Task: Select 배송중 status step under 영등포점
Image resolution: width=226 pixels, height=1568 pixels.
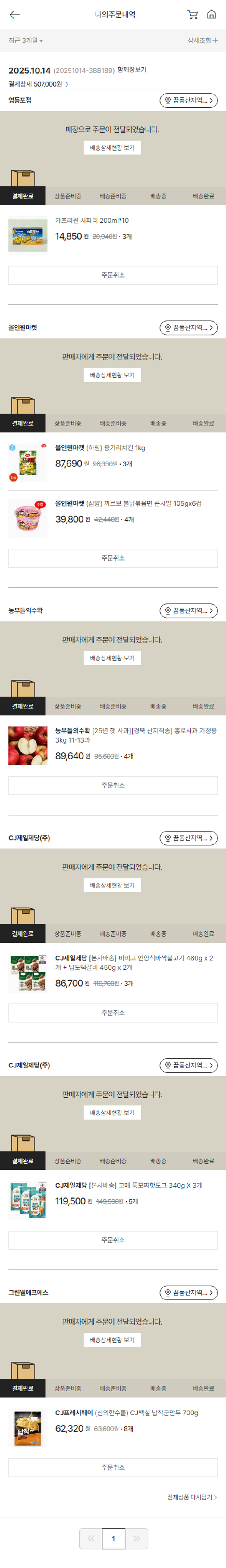Action: 158,196
